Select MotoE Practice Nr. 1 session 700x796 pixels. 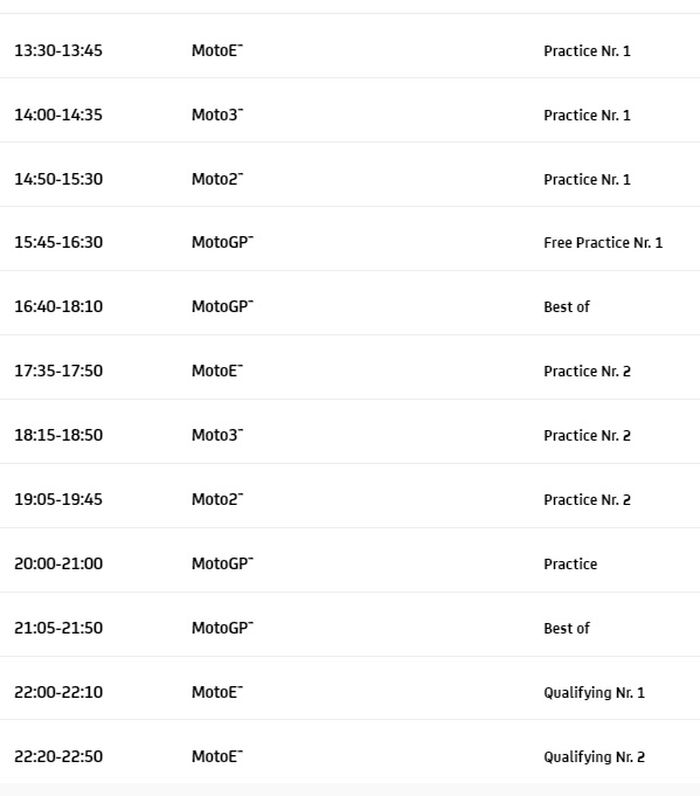[587, 51]
